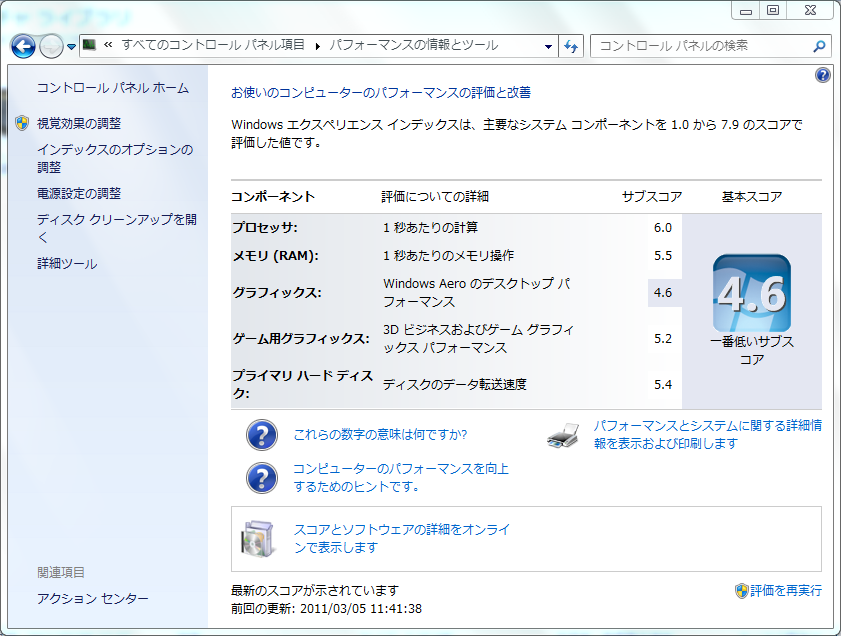Expand breadcrumb arrow after すべてのコントロール パネル項目

[x=318, y=46]
